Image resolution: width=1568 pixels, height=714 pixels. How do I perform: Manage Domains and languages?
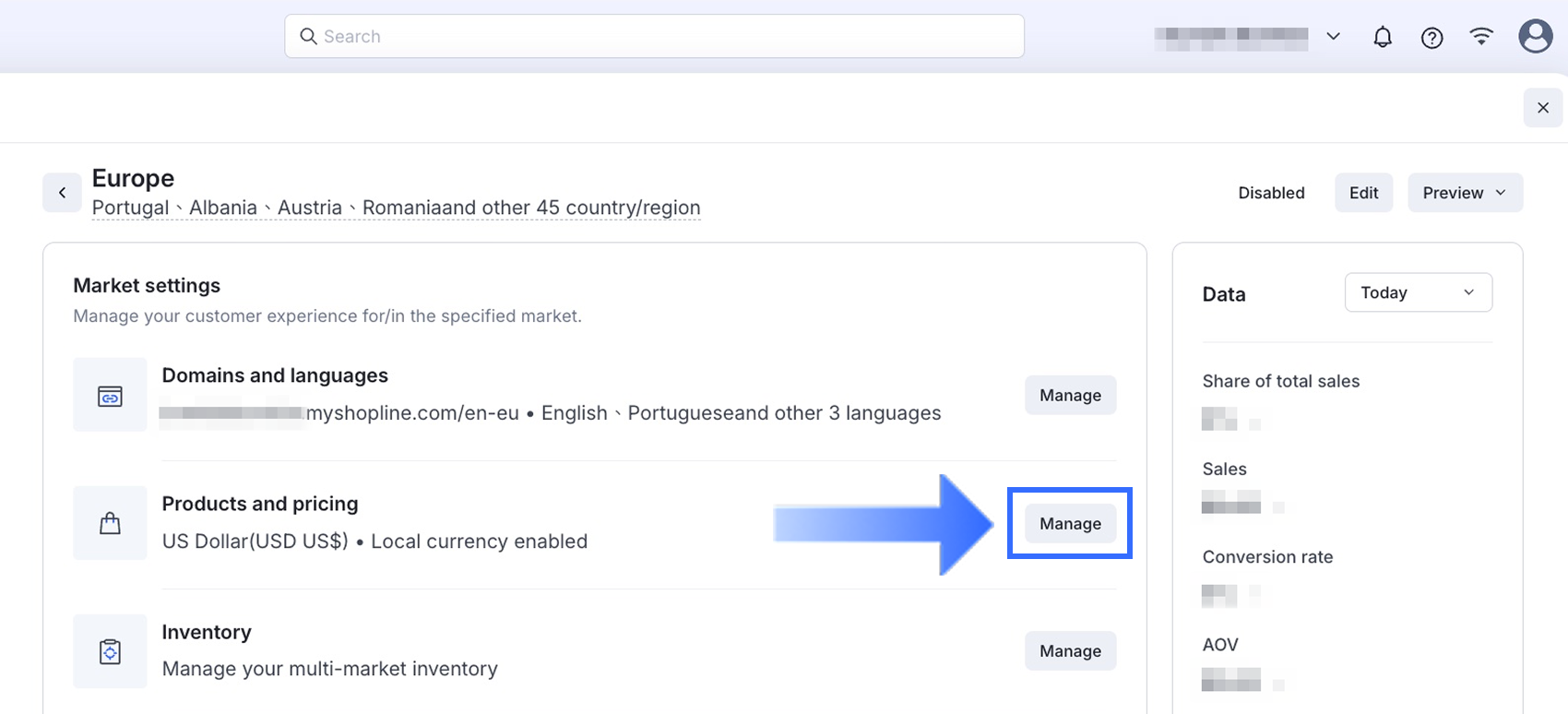[x=1070, y=395]
